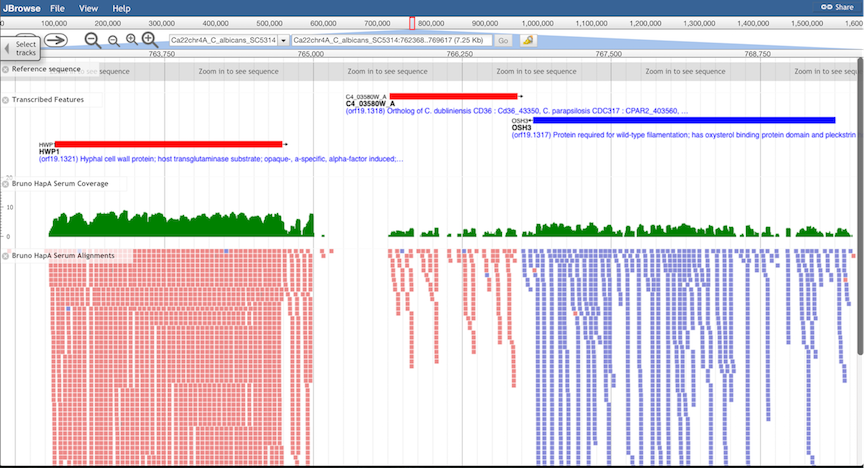Pan right with the arrow button
This screenshot has width=864, height=468.
(x=56, y=40)
